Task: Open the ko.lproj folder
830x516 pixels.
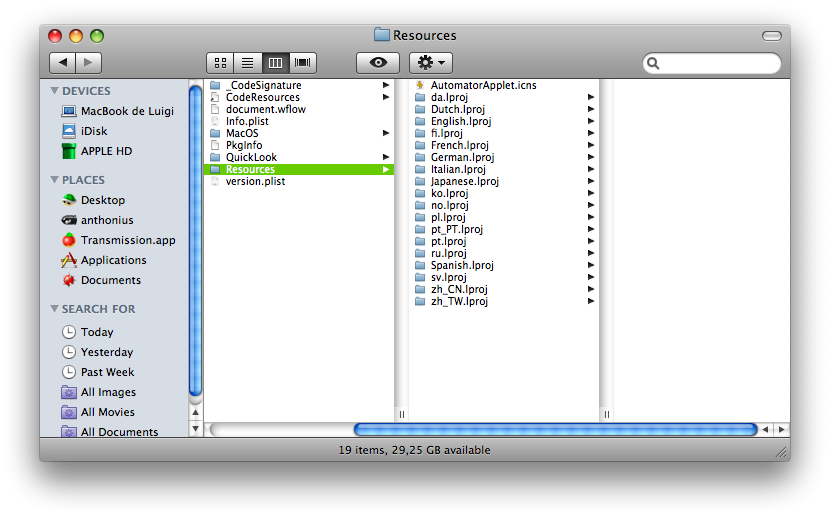Action: point(504,193)
